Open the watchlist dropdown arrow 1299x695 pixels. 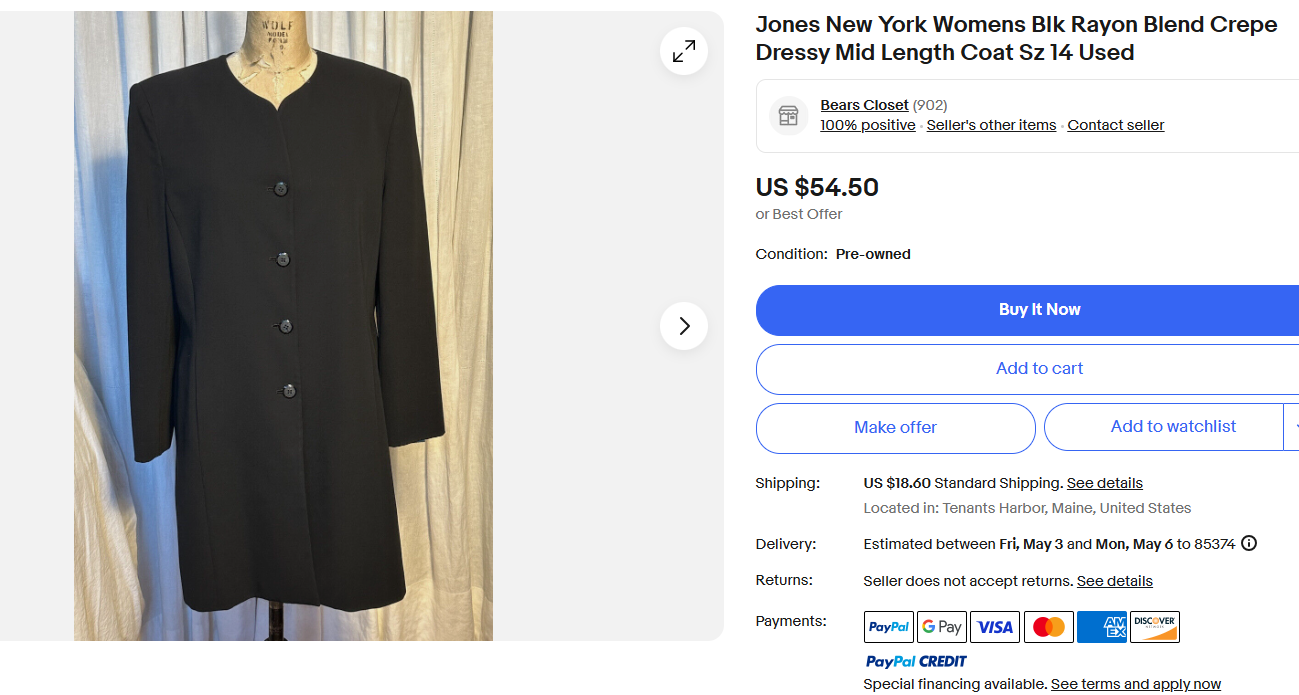click(1292, 427)
